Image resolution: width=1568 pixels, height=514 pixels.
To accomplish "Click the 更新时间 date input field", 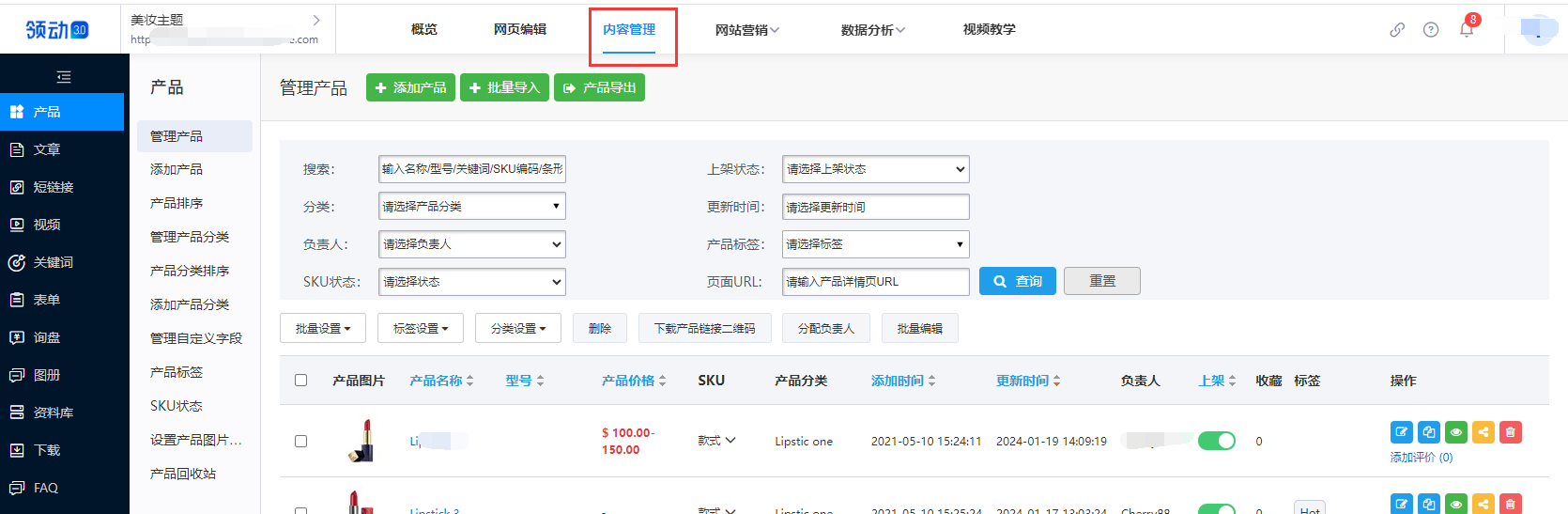I will 876,207.
